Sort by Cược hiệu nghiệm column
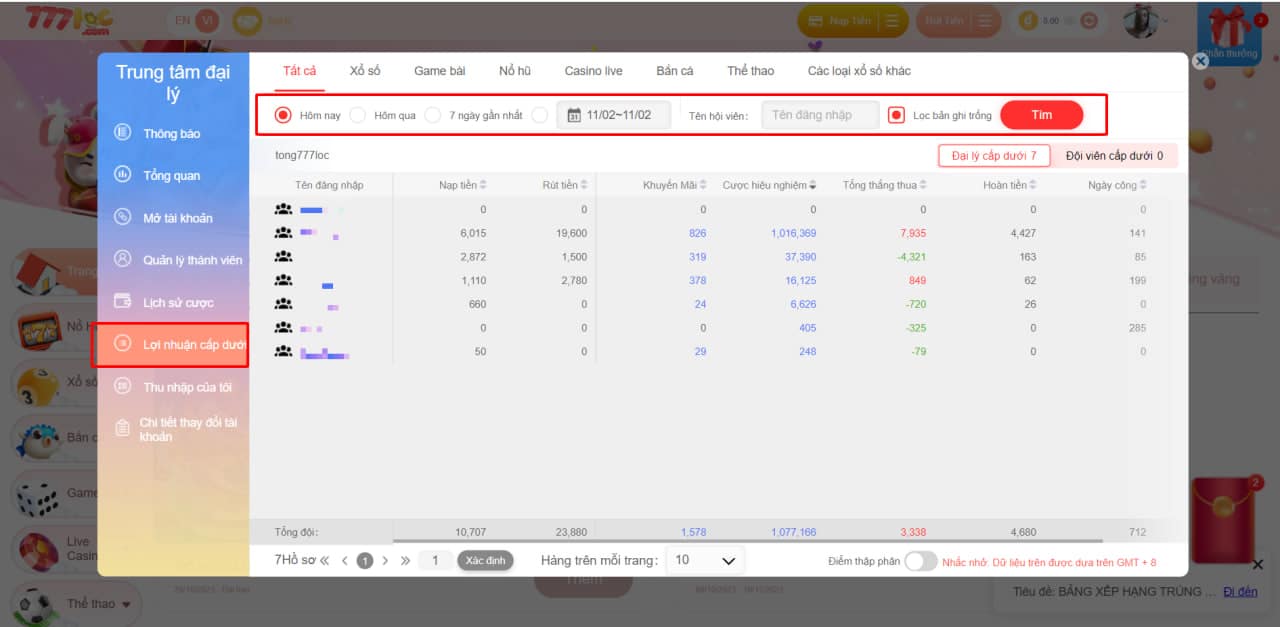 [812, 185]
